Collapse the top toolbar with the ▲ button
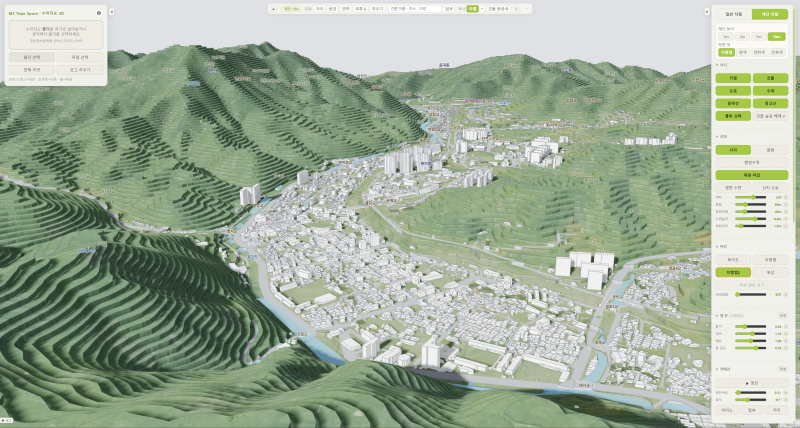 (x=273, y=9)
